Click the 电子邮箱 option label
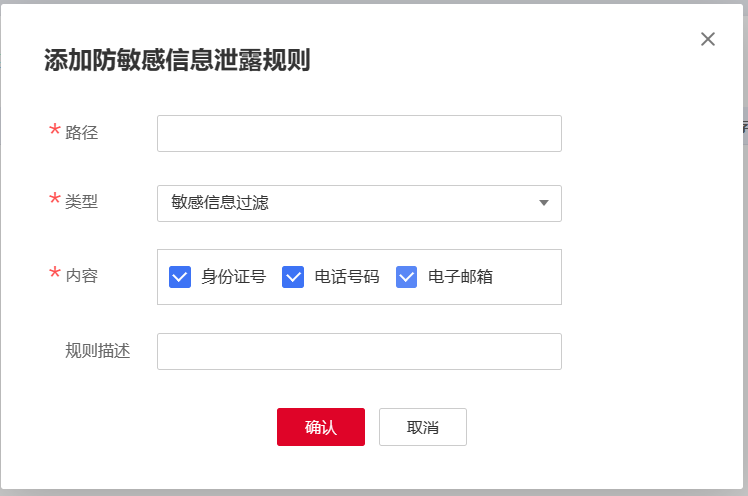This screenshot has width=748, height=496. [460, 277]
